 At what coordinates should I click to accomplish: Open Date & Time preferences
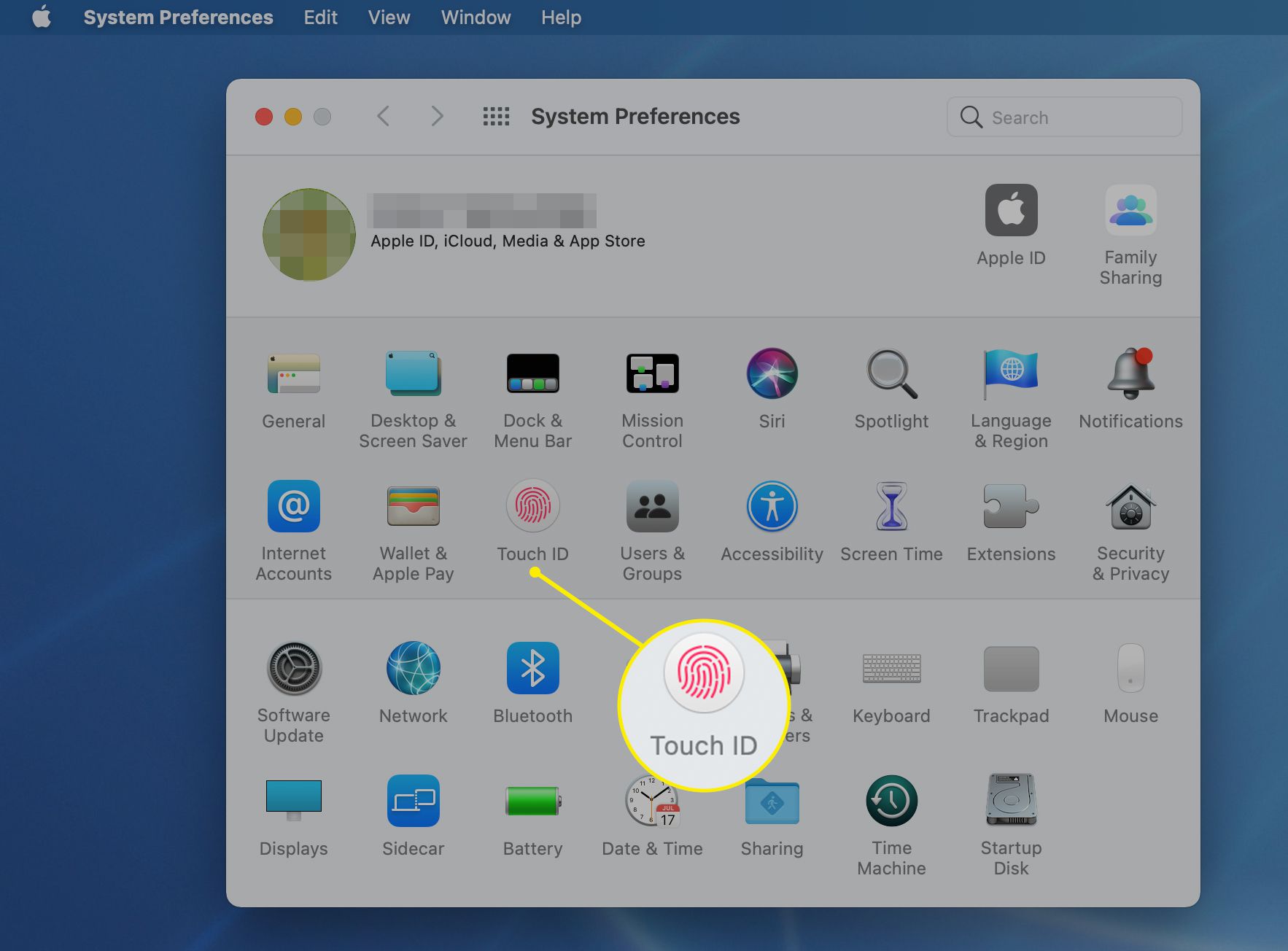coord(652,800)
